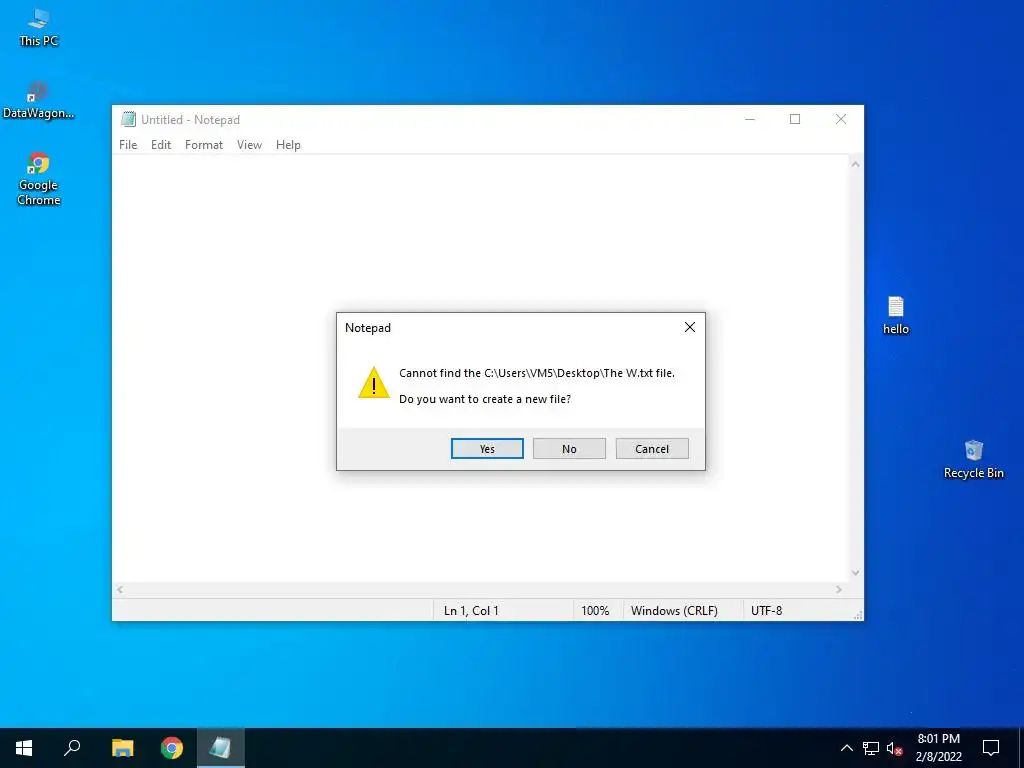1024x768 pixels.
Task: Click the 'Ln 1, Col 1' status entry
Action: tap(472, 611)
